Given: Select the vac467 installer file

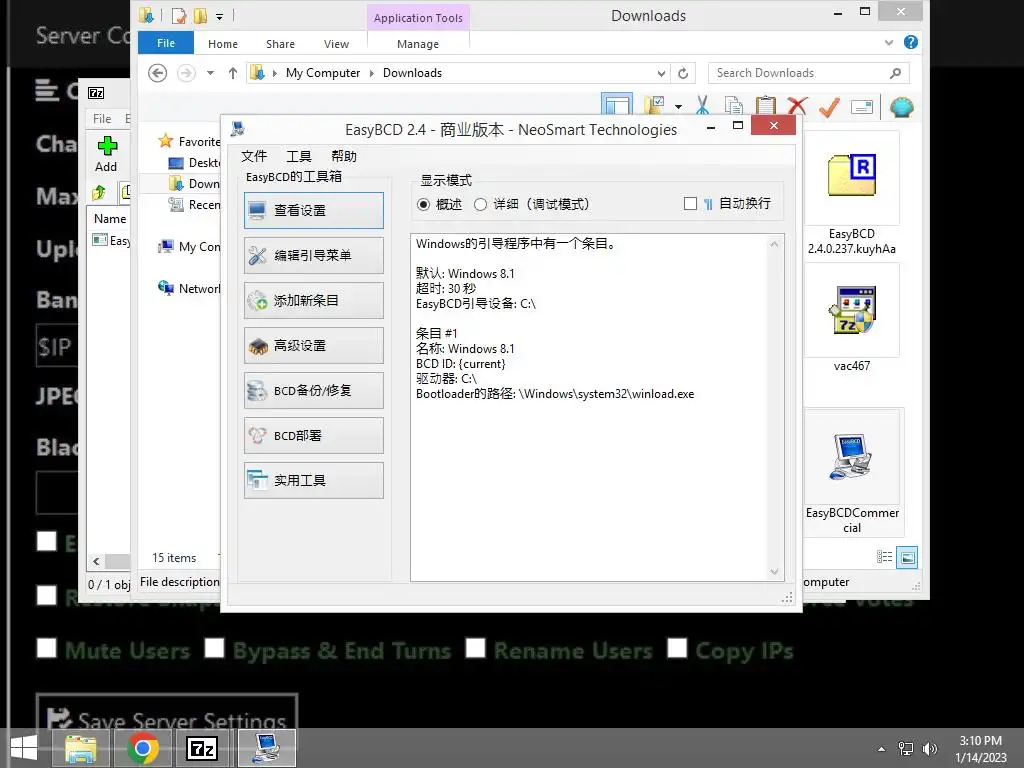Looking at the screenshot, I should pos(852,319).
